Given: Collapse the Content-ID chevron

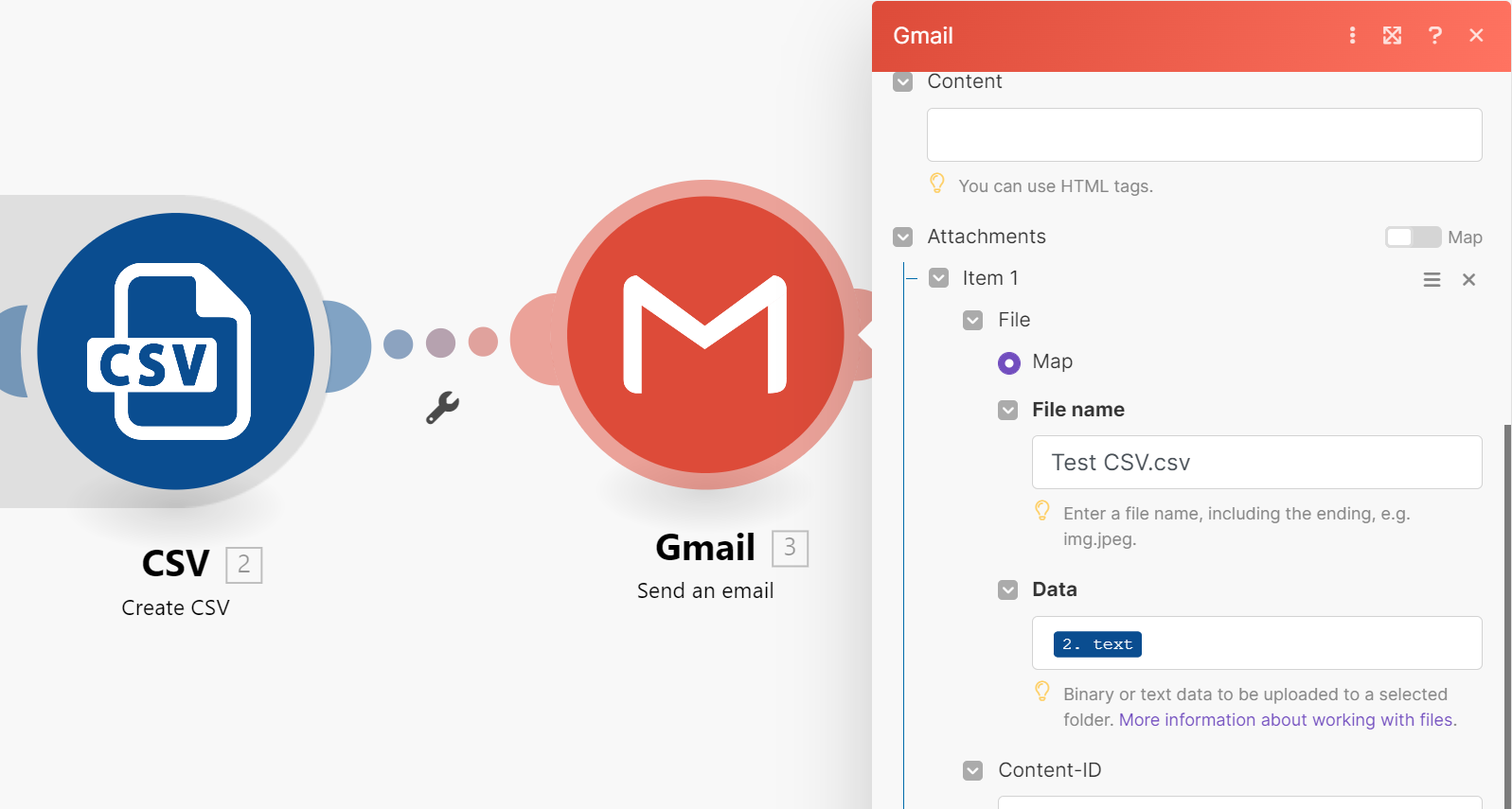Looking at the screenshot, I should 973,771.
